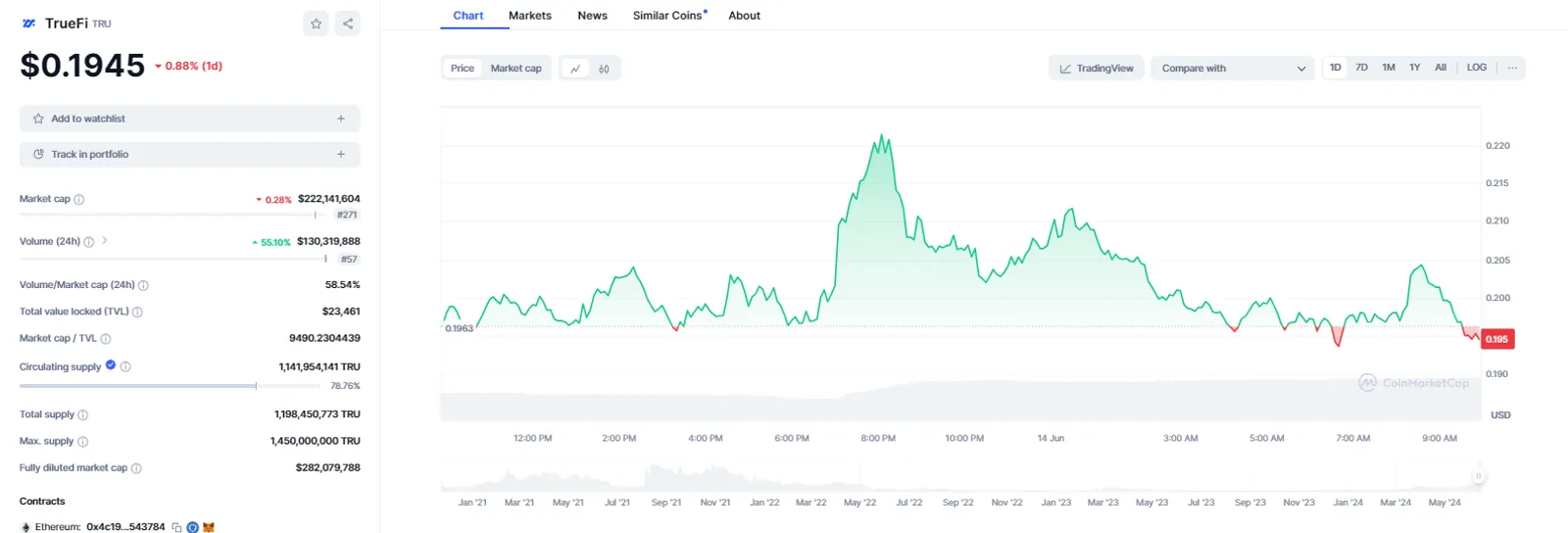Set chart range to 1M
This screenshot has width=1568, height=533.
(x=1389, y=68)
